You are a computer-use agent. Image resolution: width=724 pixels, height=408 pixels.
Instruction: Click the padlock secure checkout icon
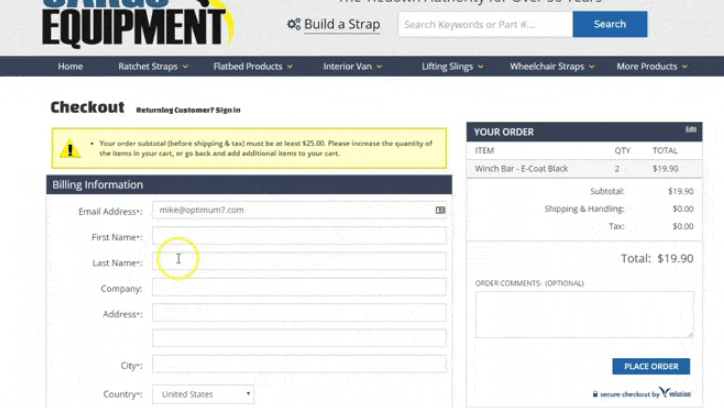(595, 394)
